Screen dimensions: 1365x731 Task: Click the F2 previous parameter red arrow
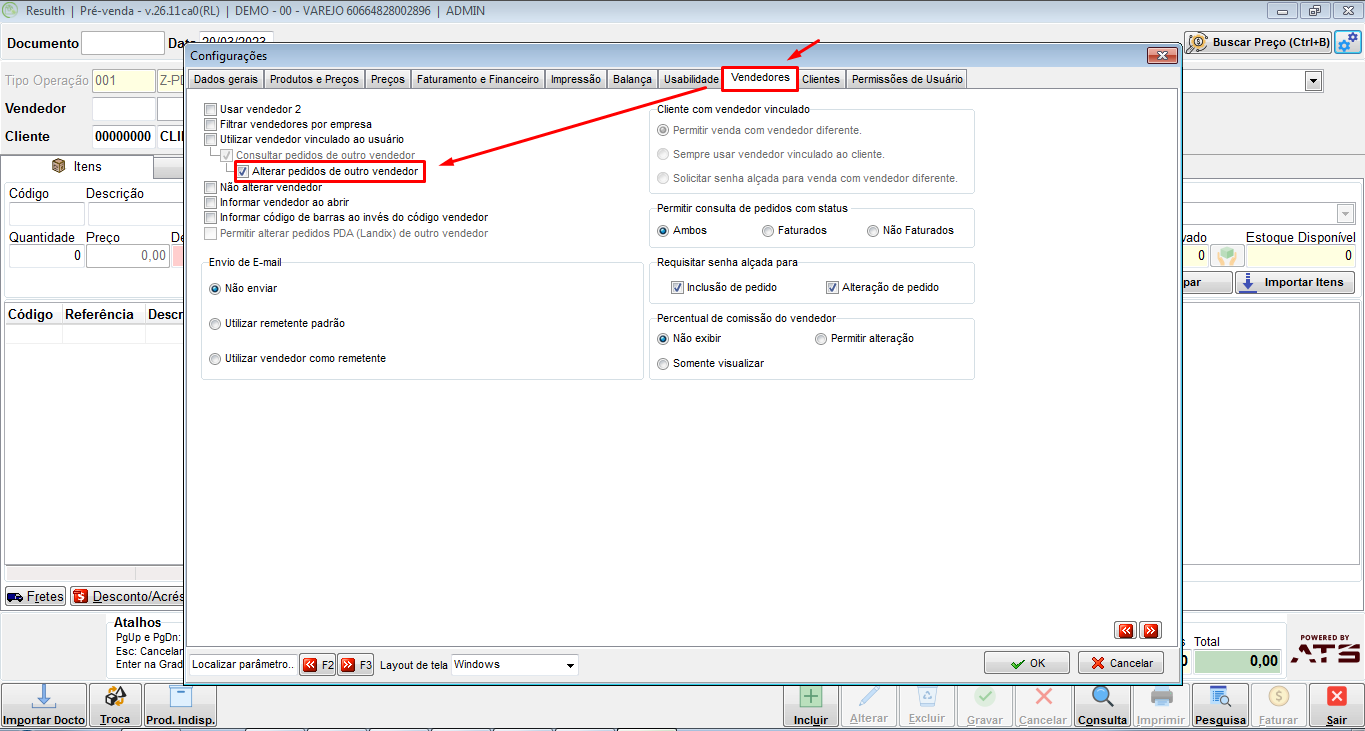point(318,664)
